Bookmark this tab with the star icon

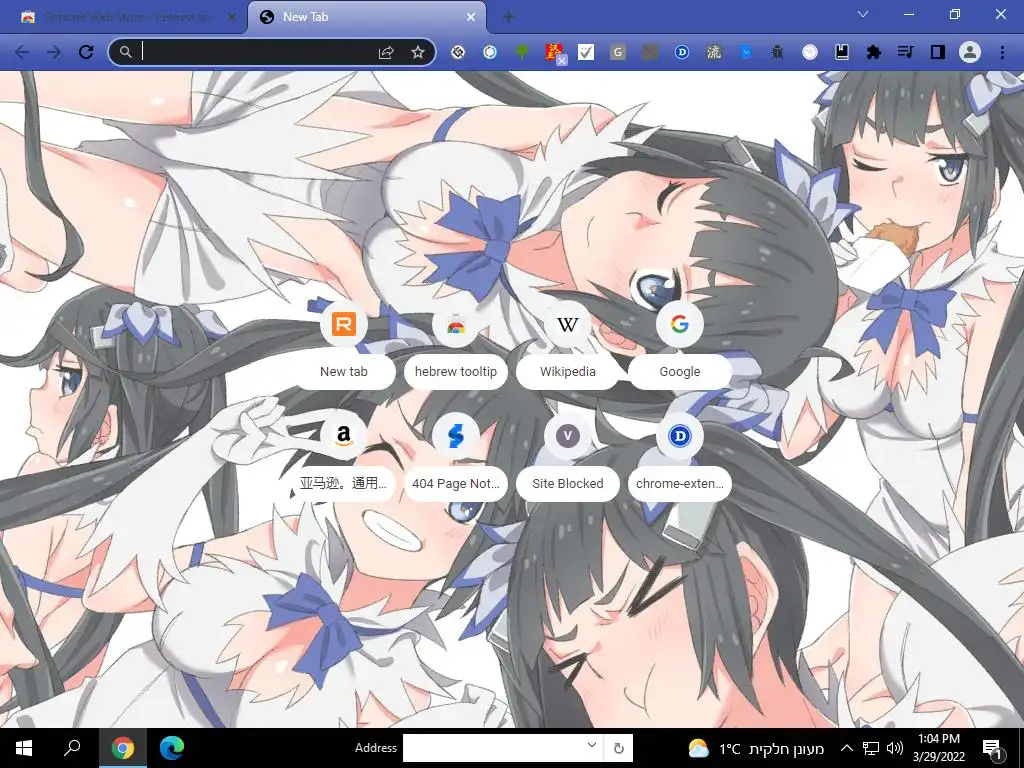tap(418, 52)
